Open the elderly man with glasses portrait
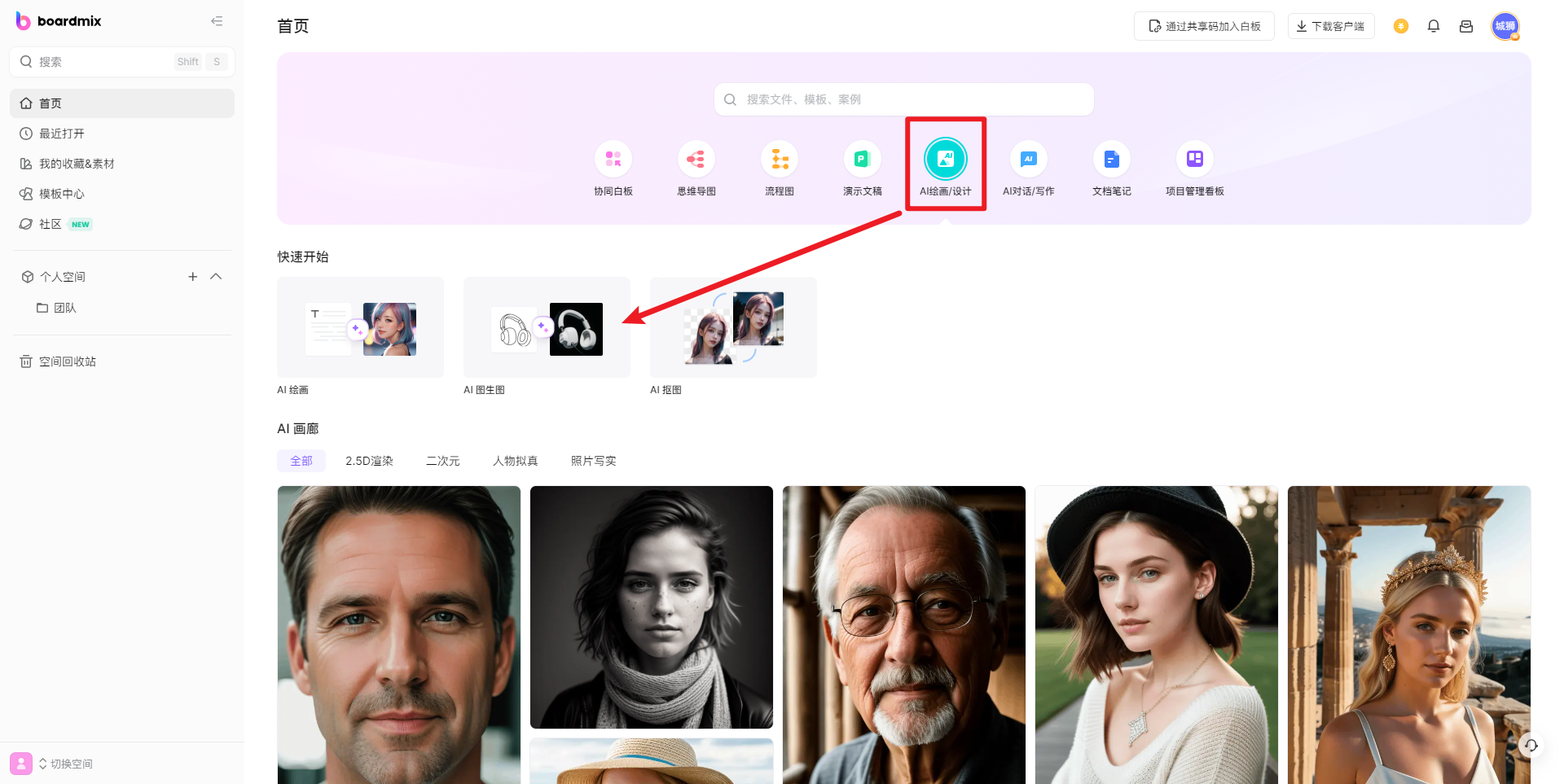 tap(904, 635)
